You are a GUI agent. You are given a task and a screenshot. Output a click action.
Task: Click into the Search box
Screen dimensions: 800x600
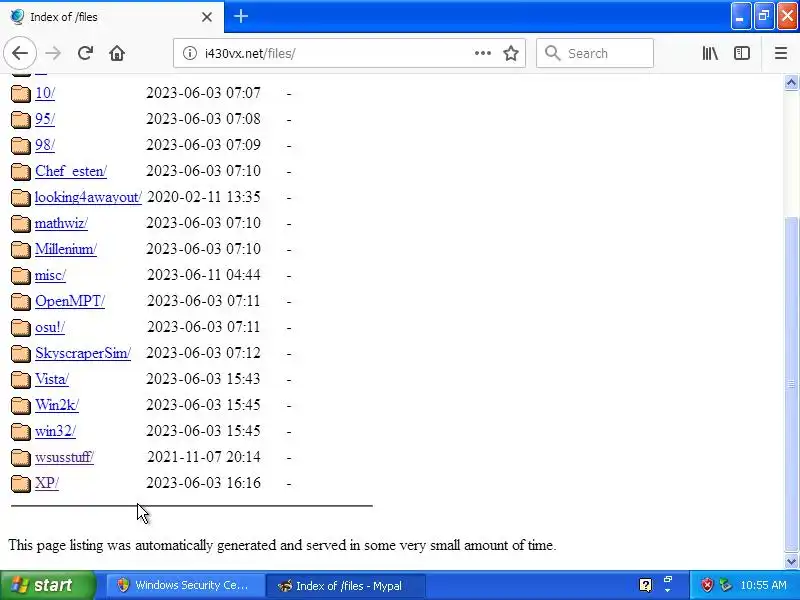tap(595, 53)
